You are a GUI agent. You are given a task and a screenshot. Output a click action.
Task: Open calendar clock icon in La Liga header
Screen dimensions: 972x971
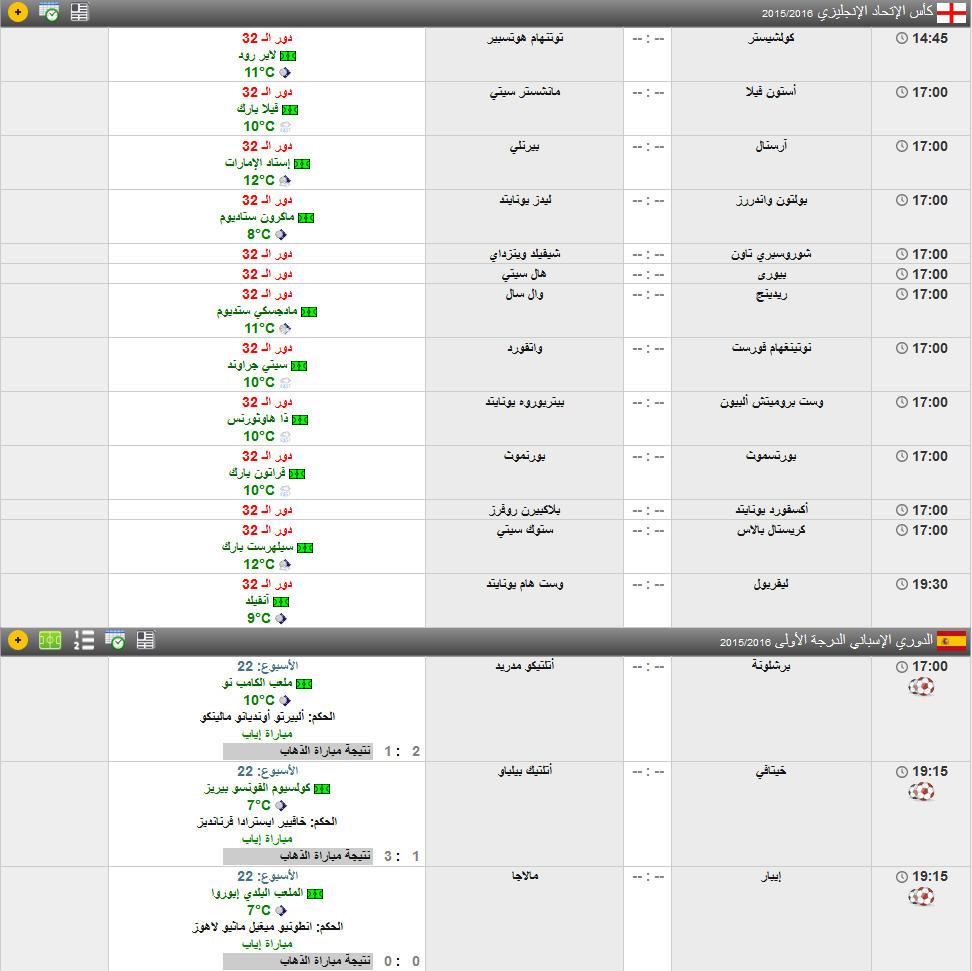point(114,640)
